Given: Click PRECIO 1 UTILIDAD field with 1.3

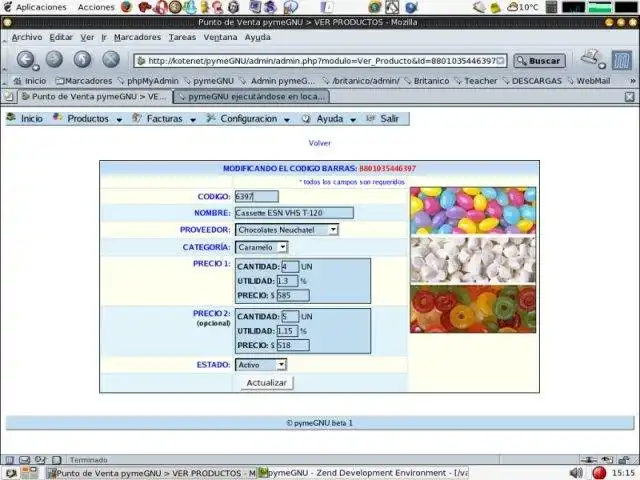Looking at the screenshot, I should point(287,281).
